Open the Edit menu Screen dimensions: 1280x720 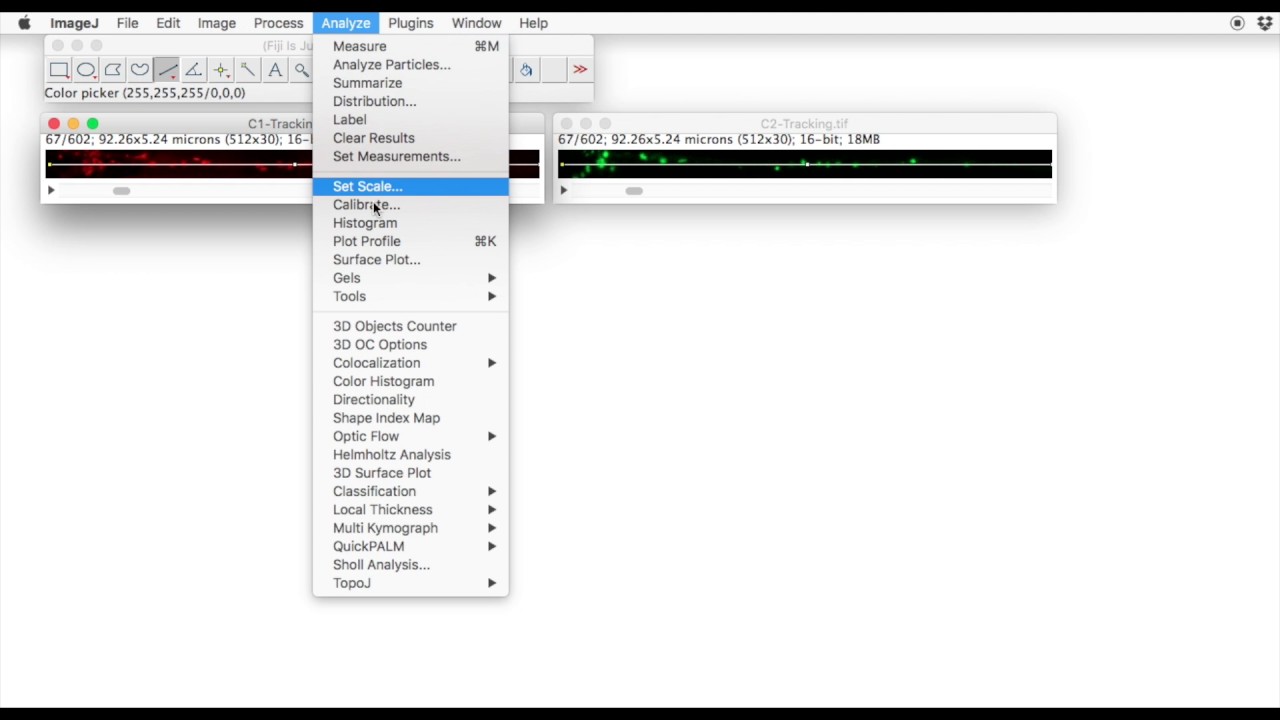(x=168, y=23)
